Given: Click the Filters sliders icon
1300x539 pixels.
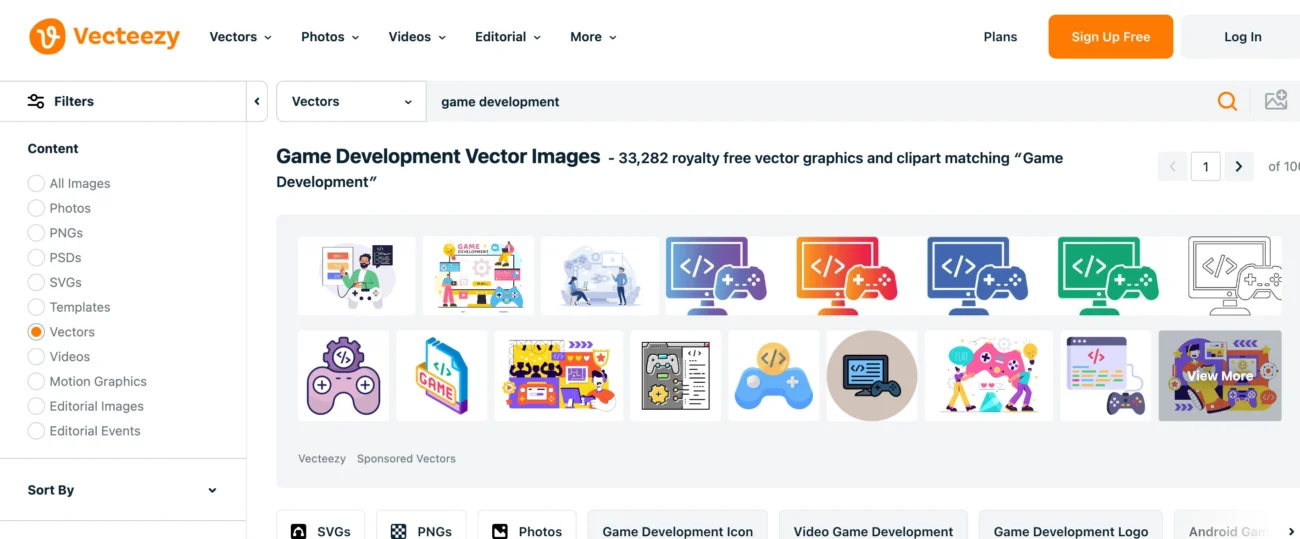Looking at the screenshot, I should (36, 101).
